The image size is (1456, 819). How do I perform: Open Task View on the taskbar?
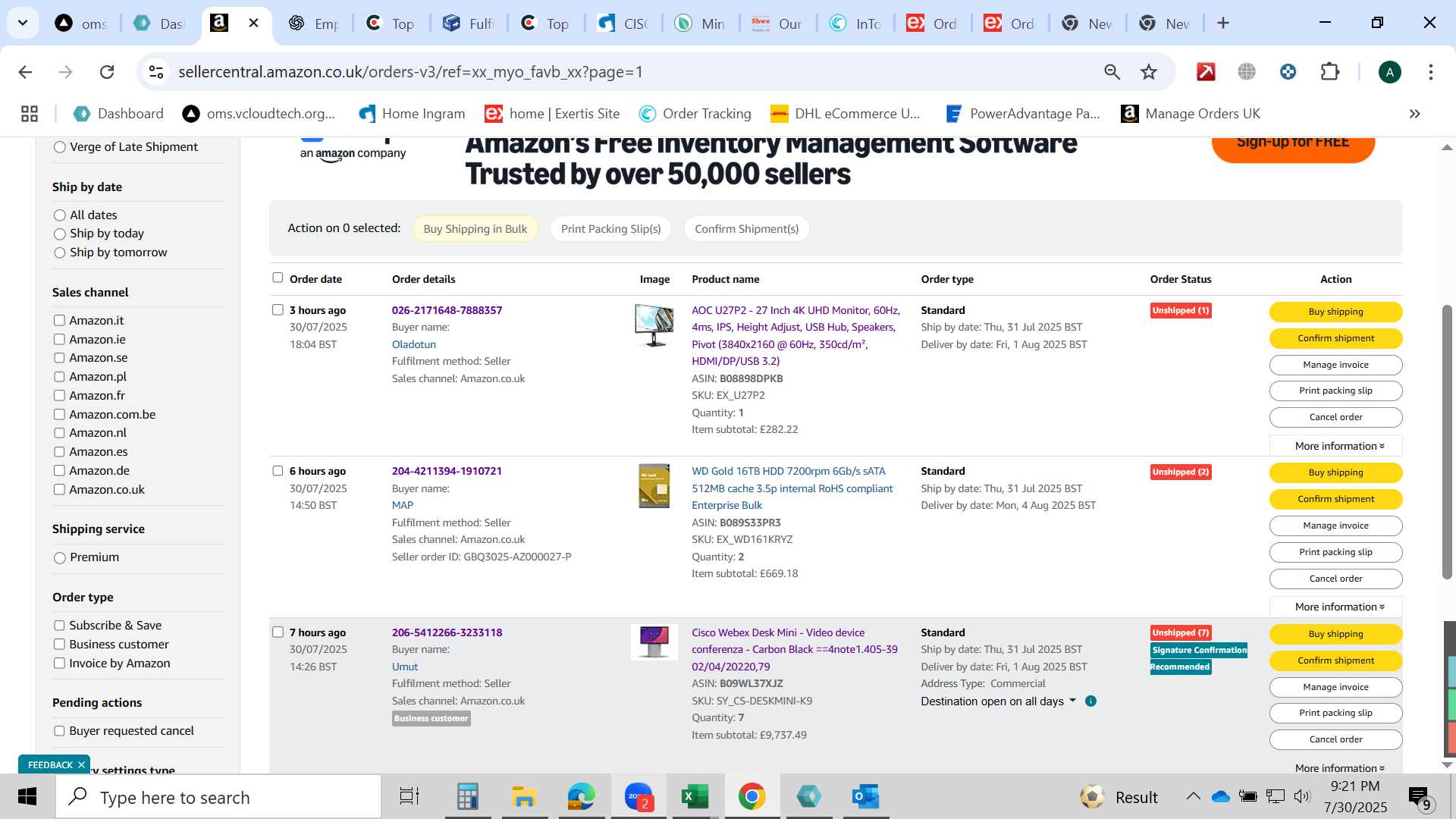click(x=409, y=797)
